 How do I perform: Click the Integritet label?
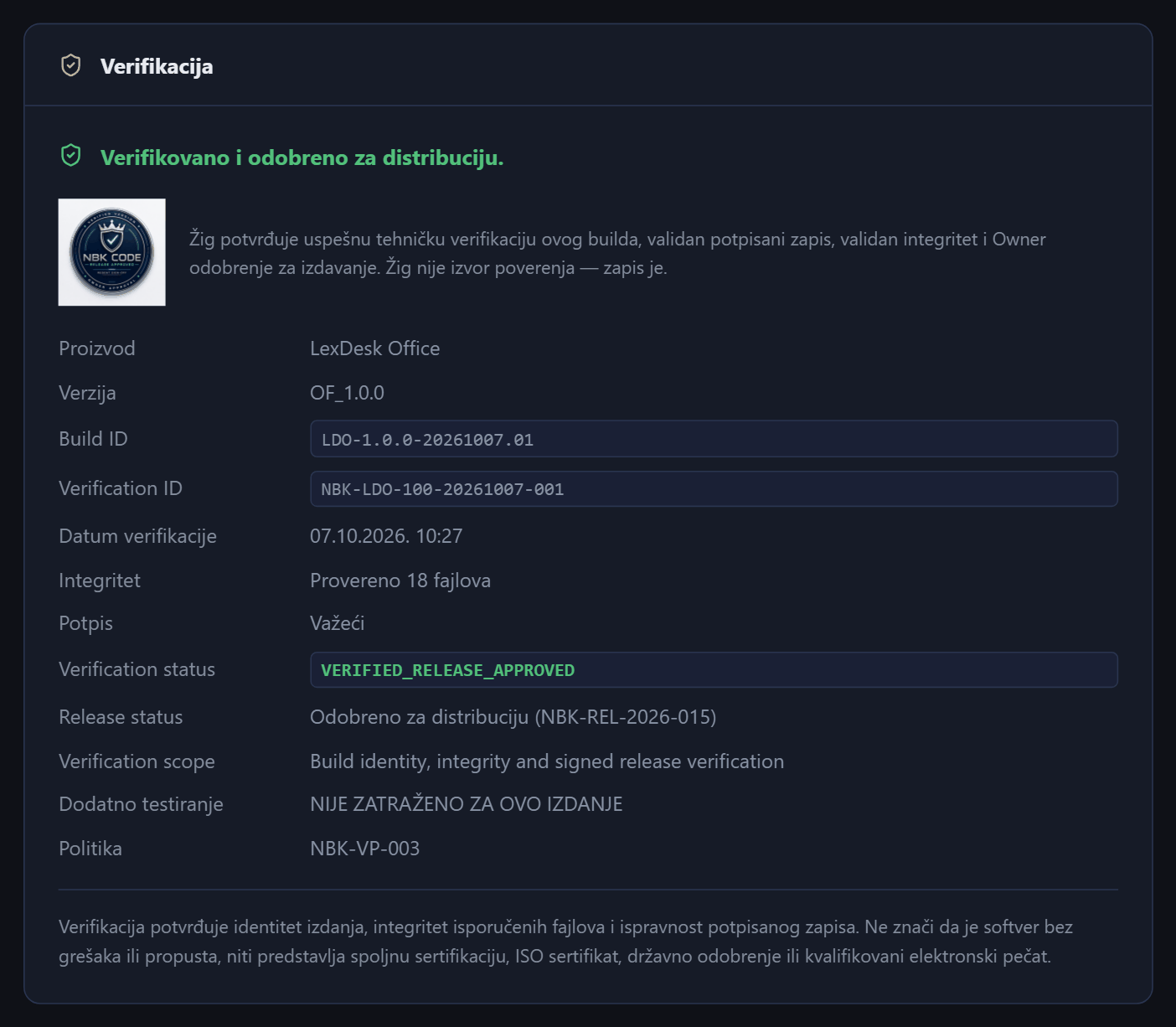pos(100,581)
